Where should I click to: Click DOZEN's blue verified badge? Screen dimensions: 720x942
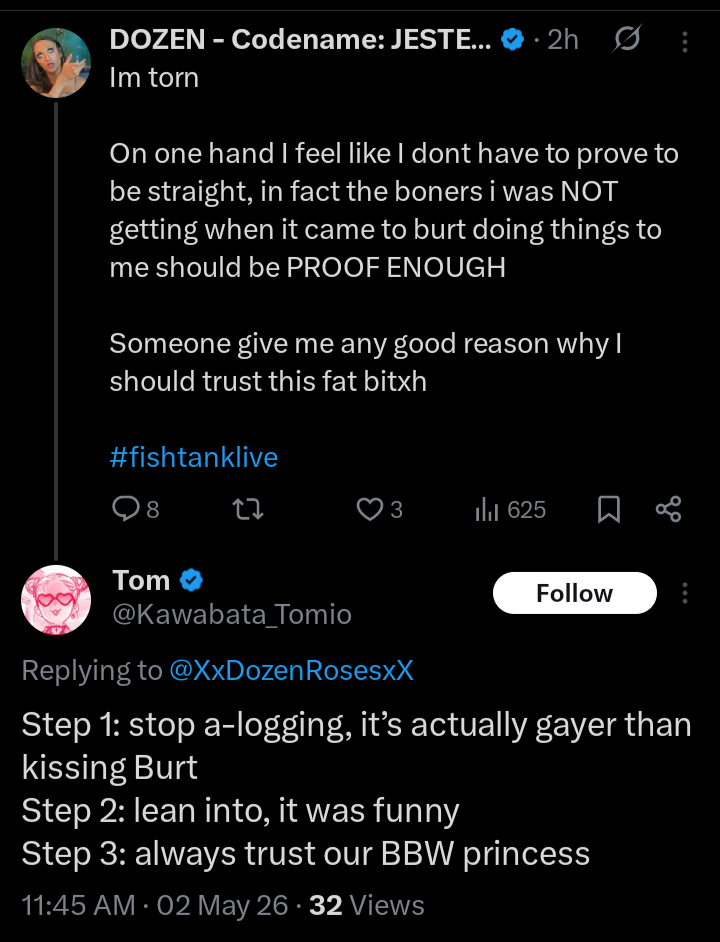(512, 40)
